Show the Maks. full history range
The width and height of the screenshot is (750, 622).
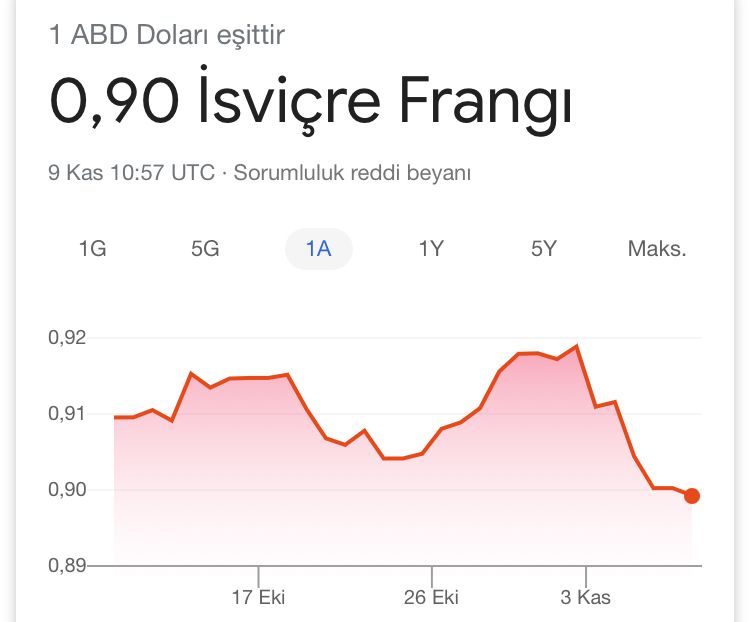pyautogui.click(x=657, y=249)
